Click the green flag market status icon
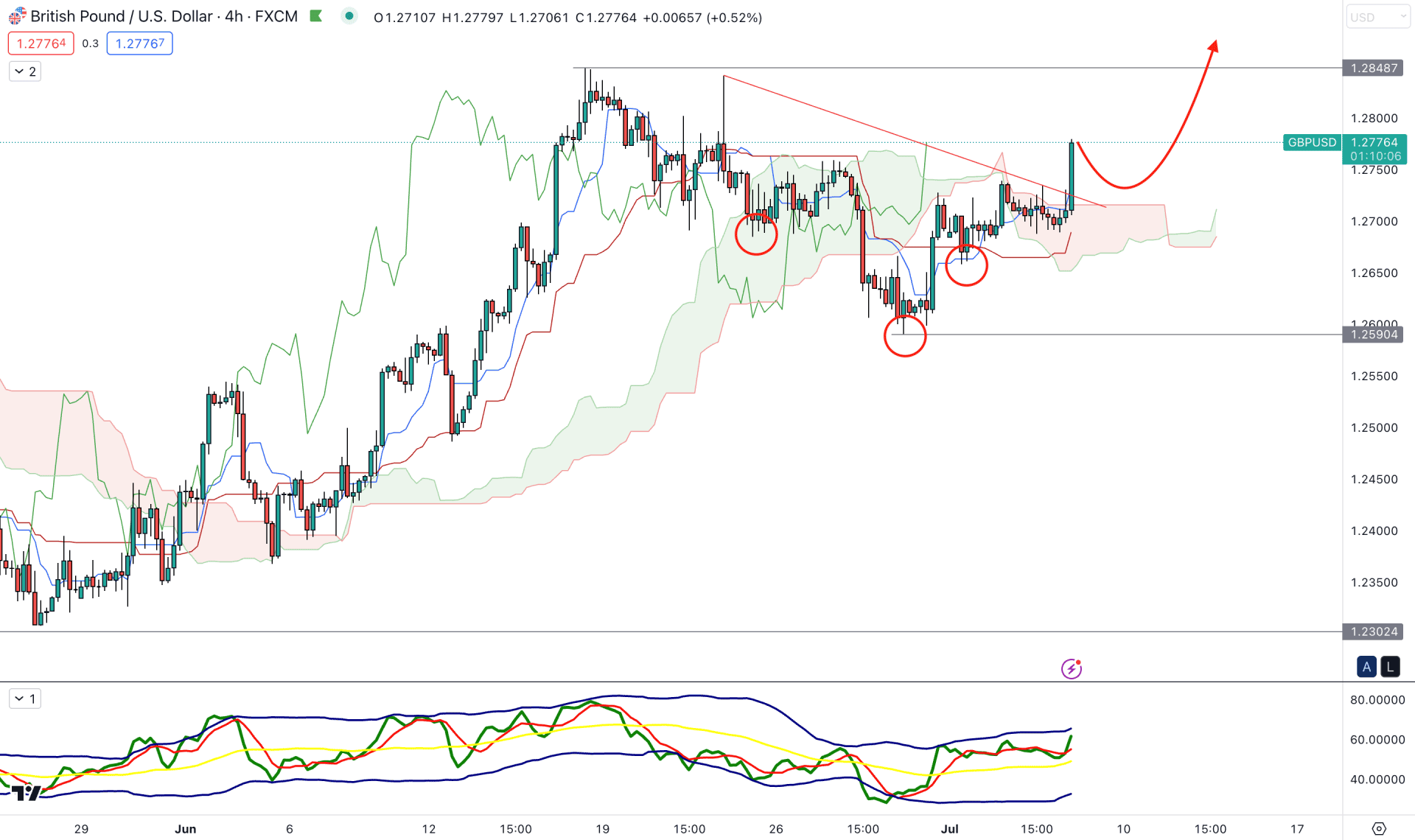Screen dimensions: 1415x840 point(316,16)
